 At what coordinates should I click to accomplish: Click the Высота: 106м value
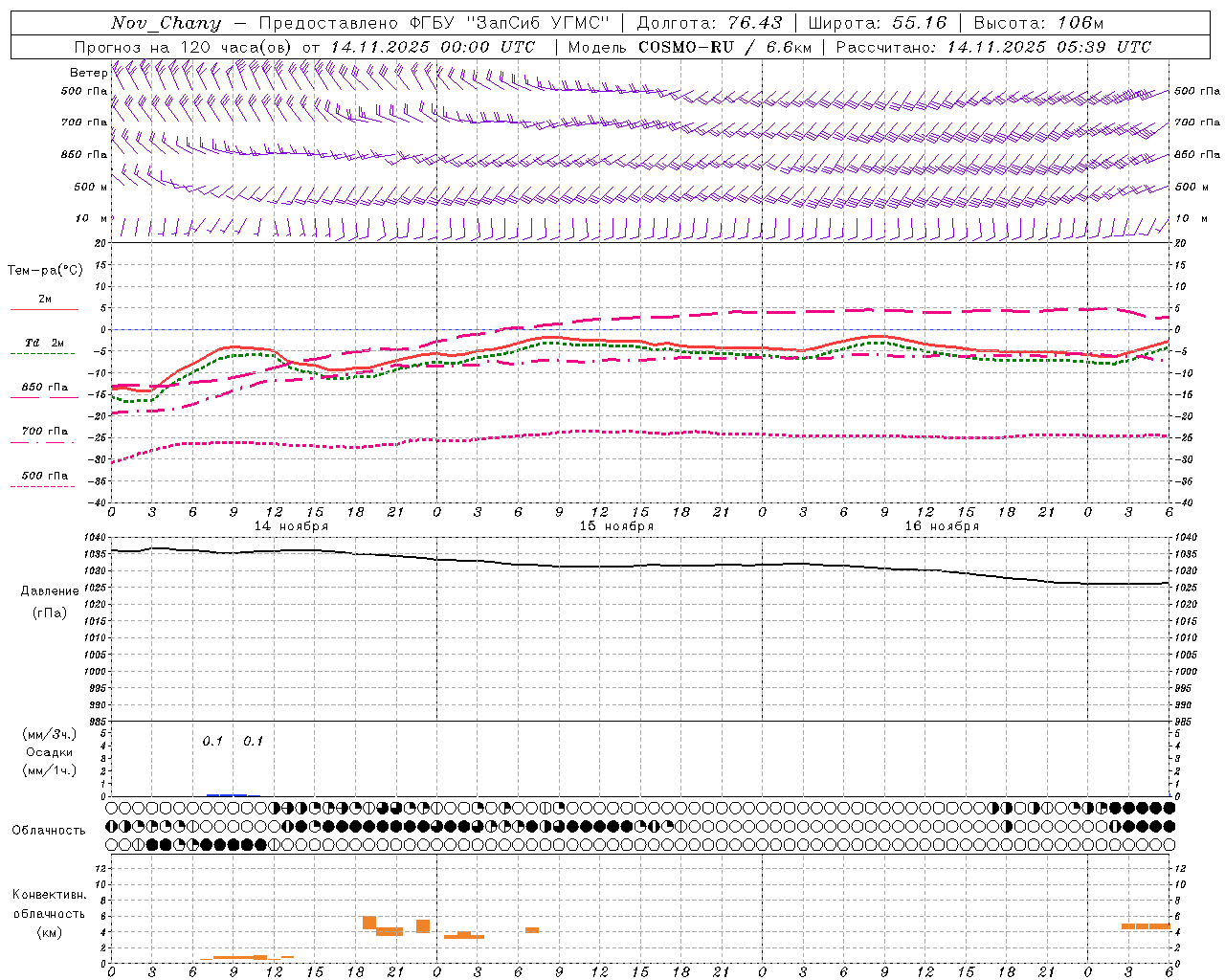[x=1038, y=23]
